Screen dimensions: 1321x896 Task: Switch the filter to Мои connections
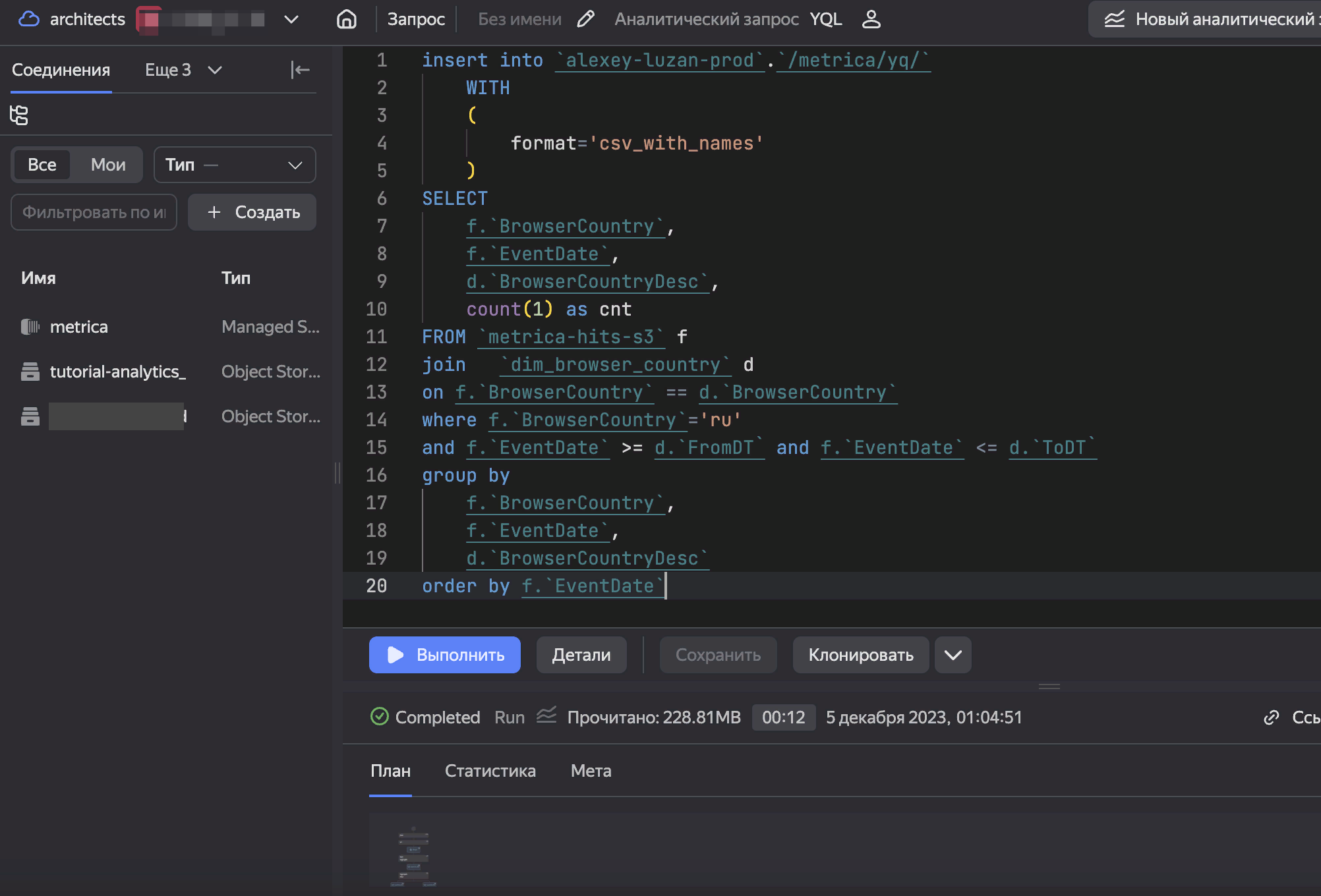(108, 165)
